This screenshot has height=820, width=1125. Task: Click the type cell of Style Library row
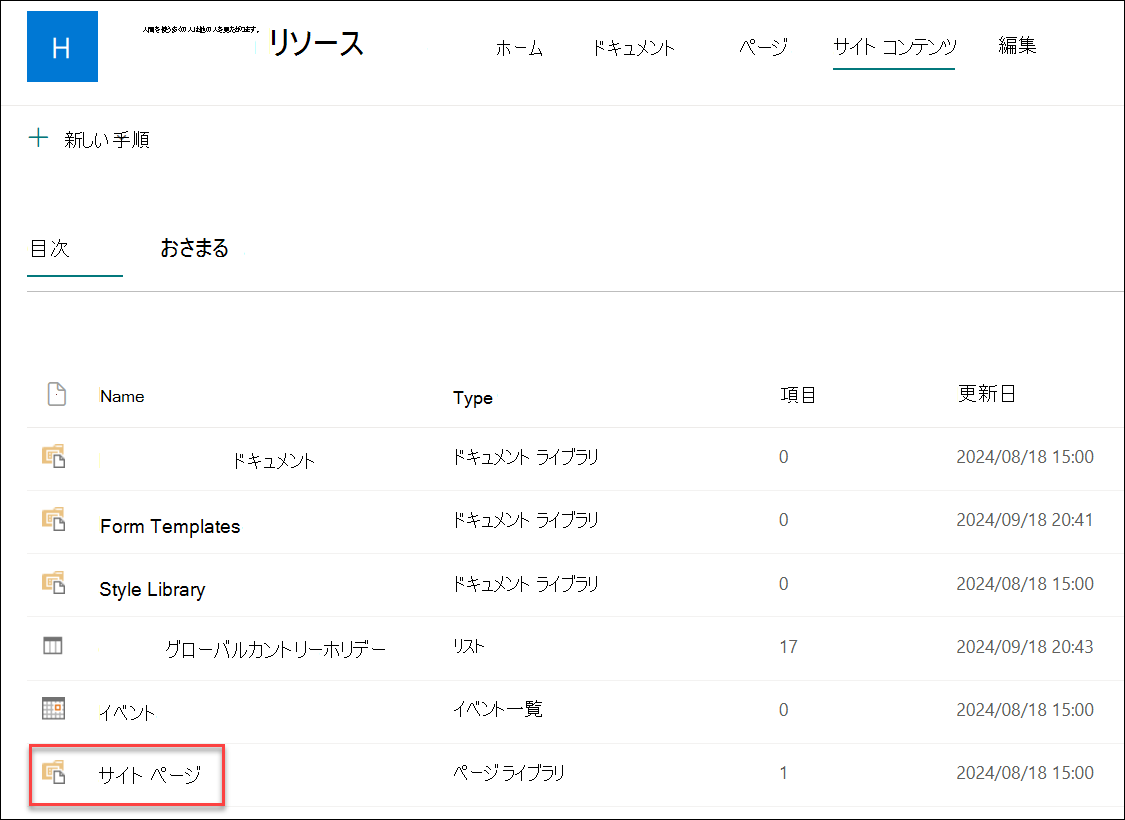coord(525,583)
